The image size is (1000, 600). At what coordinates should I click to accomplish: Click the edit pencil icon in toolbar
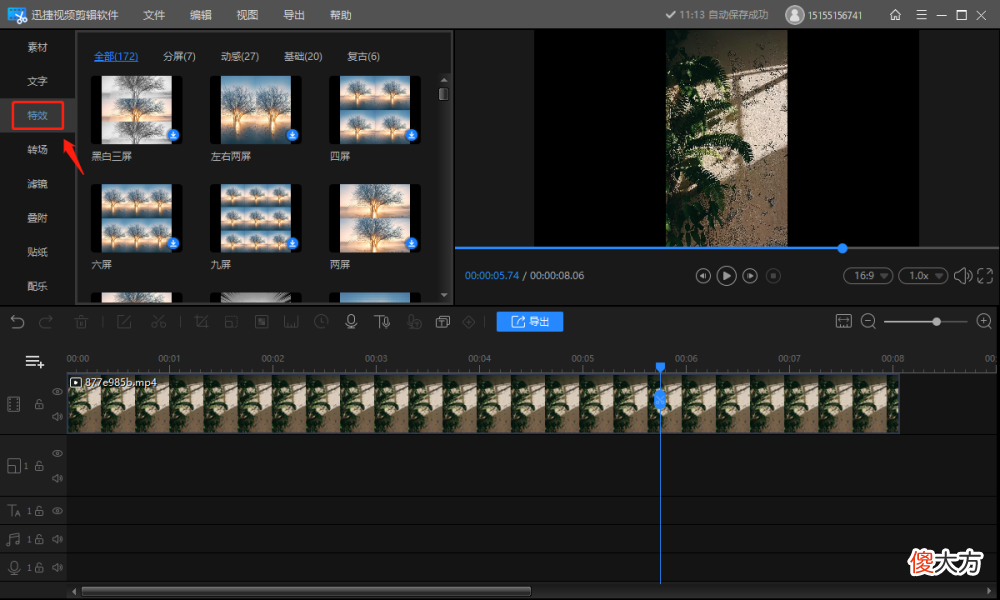[x=124, y=322]
